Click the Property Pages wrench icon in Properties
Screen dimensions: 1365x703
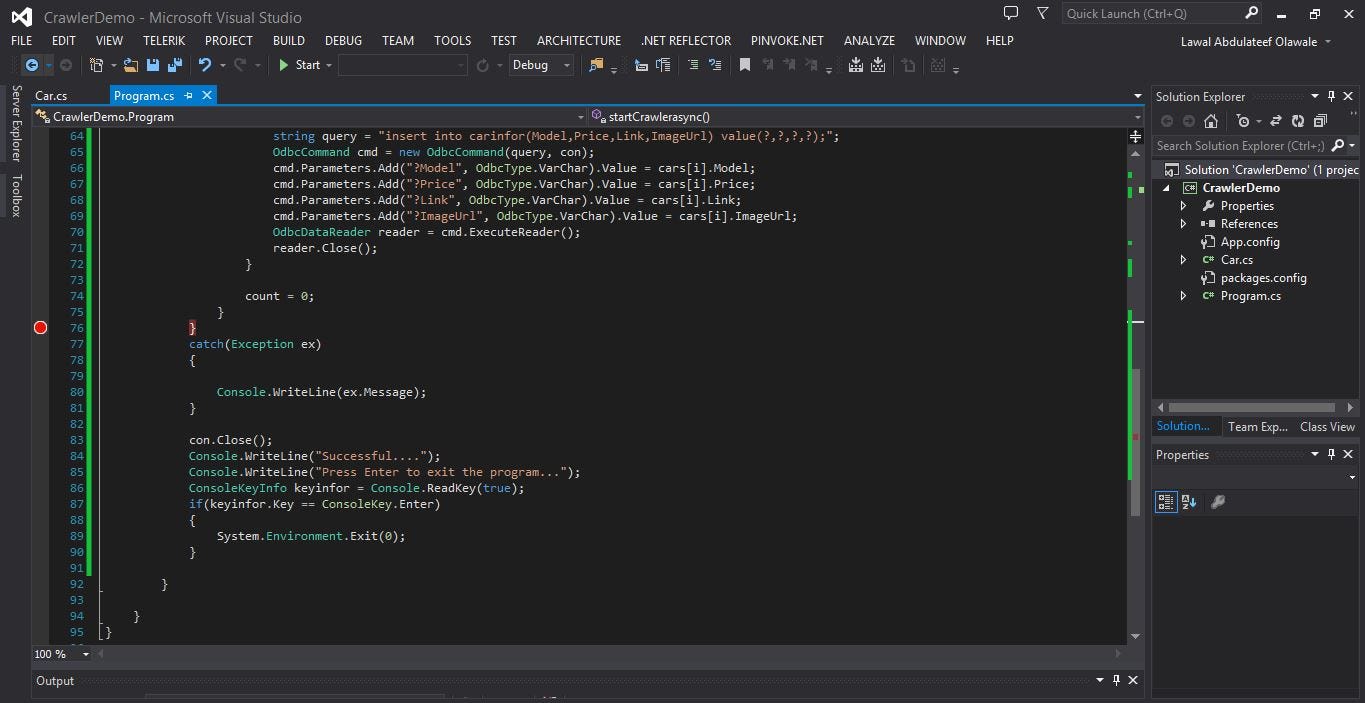1218,502
